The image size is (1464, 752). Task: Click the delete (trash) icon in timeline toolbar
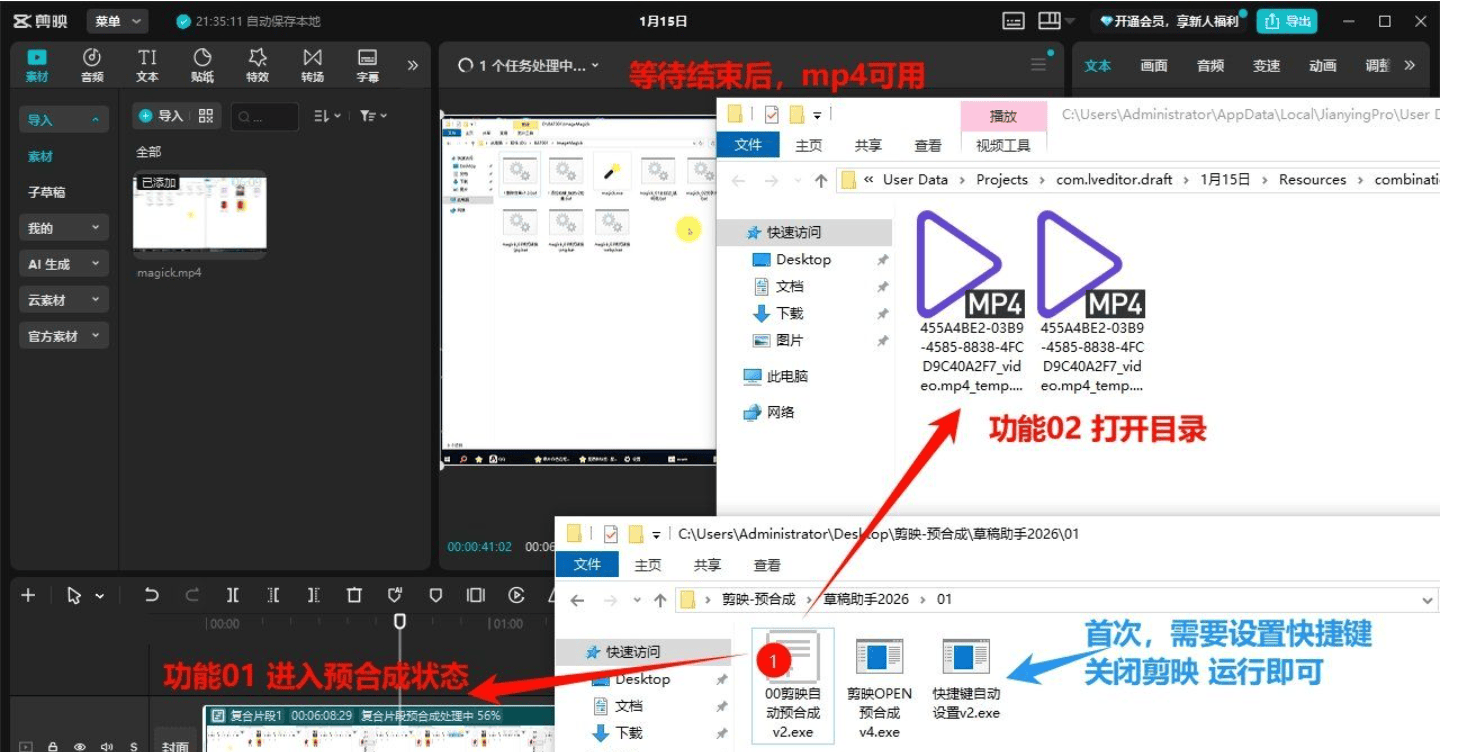point(353,594)
